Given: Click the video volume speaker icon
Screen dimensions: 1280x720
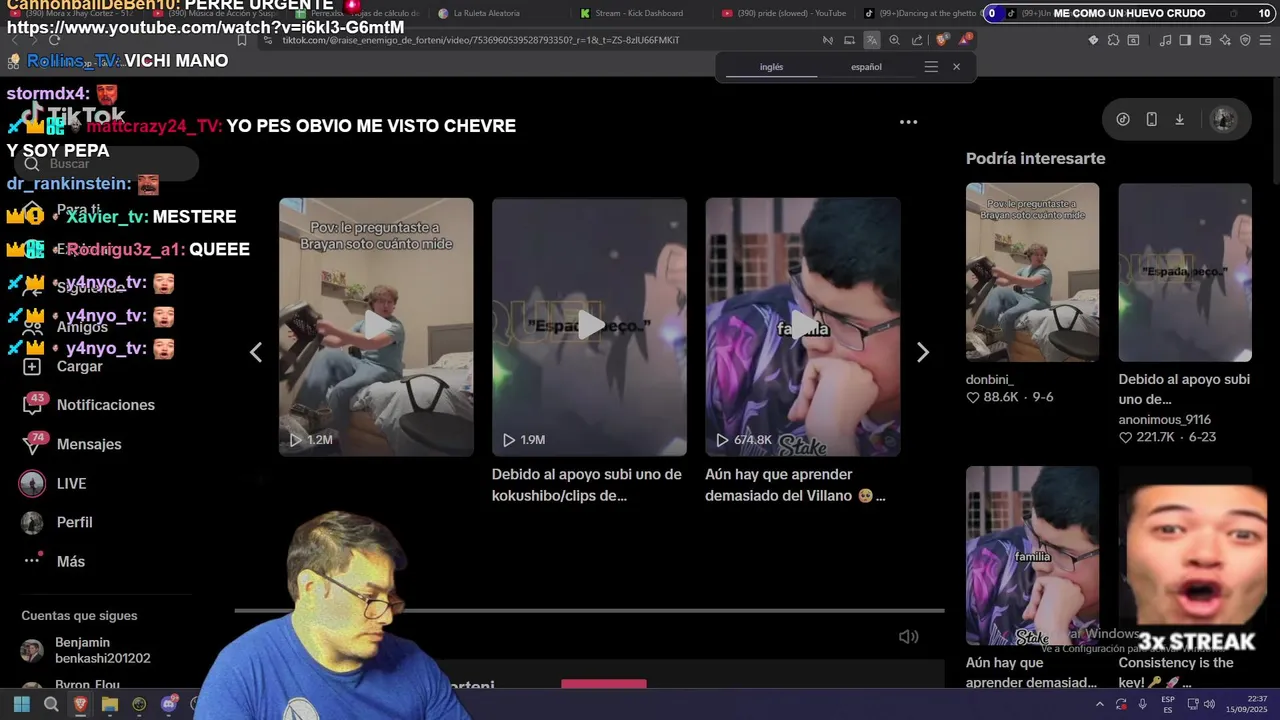Looking at the screenshot, I should [908, 636].
